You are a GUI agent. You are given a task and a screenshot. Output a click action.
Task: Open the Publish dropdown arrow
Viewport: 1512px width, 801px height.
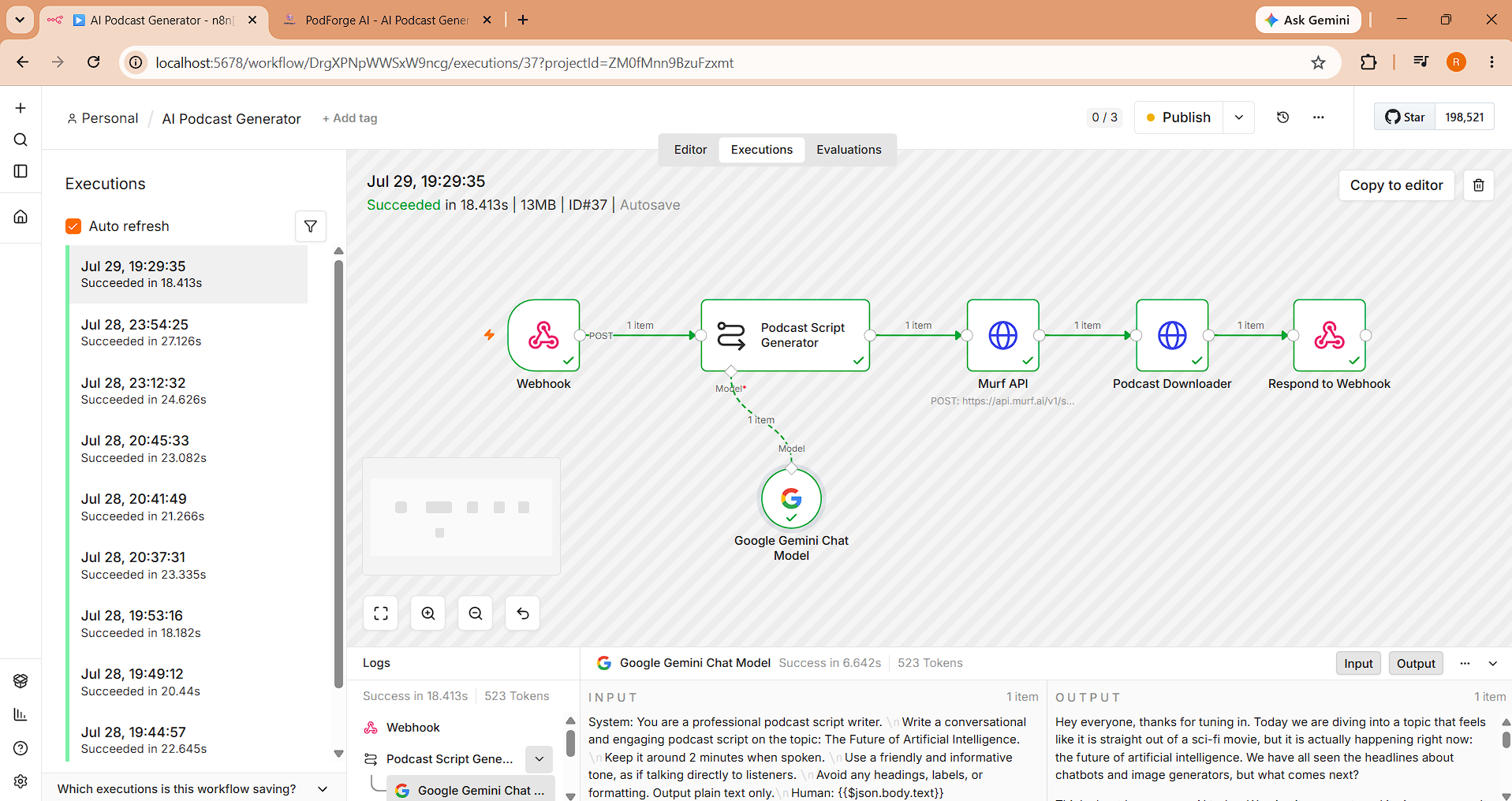click(1239, 117)
